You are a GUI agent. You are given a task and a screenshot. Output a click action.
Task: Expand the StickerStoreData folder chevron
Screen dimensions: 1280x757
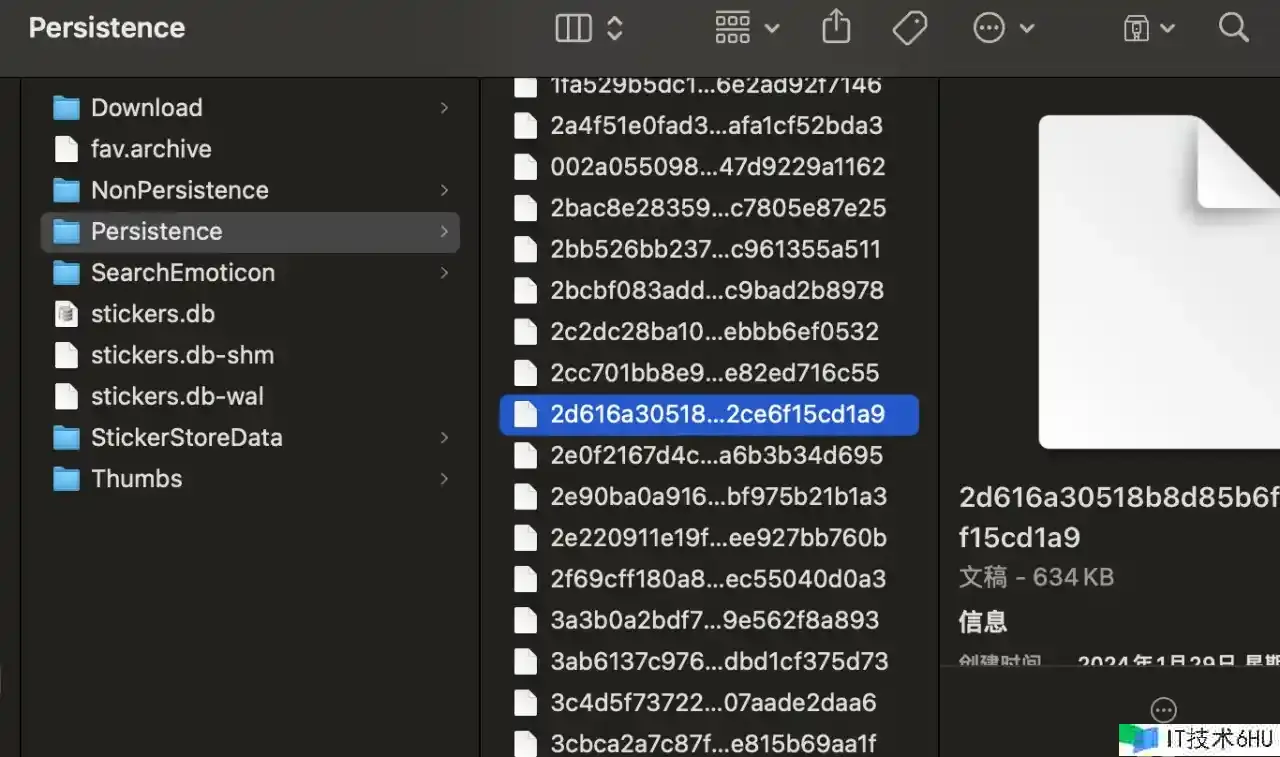[444, 438]
